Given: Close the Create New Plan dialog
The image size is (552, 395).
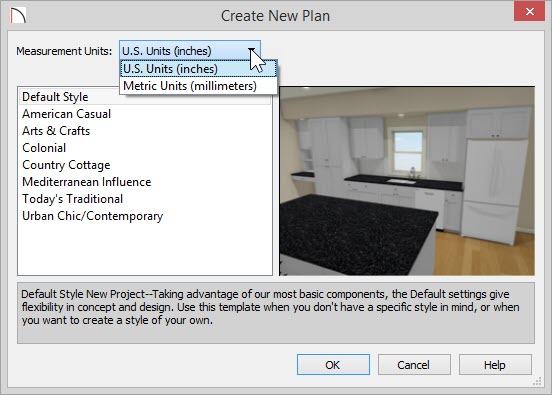Looking at the screenshot, I should (529, 12).
